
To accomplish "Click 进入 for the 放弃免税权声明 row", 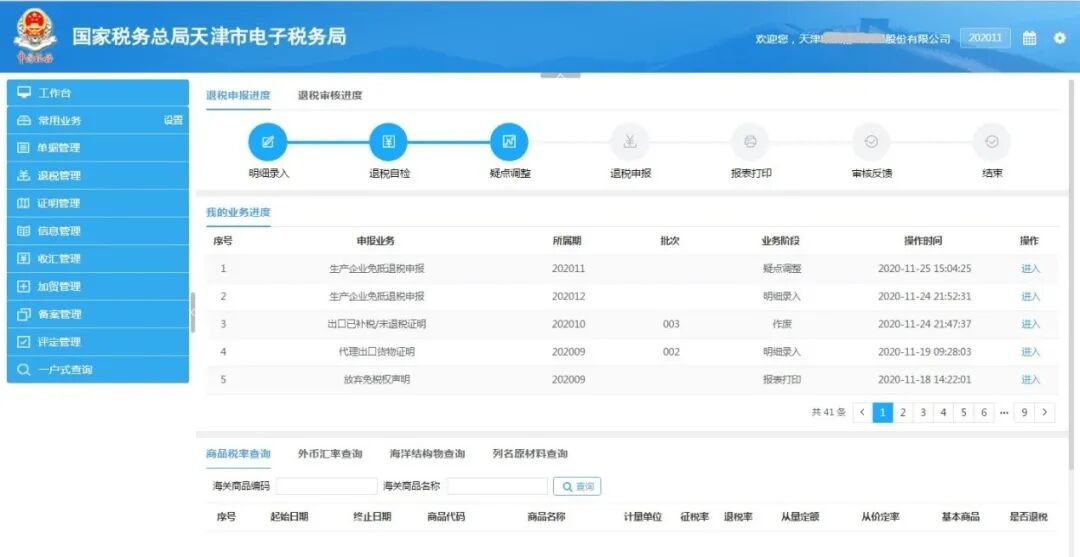I will click(x=1030, y=379).
